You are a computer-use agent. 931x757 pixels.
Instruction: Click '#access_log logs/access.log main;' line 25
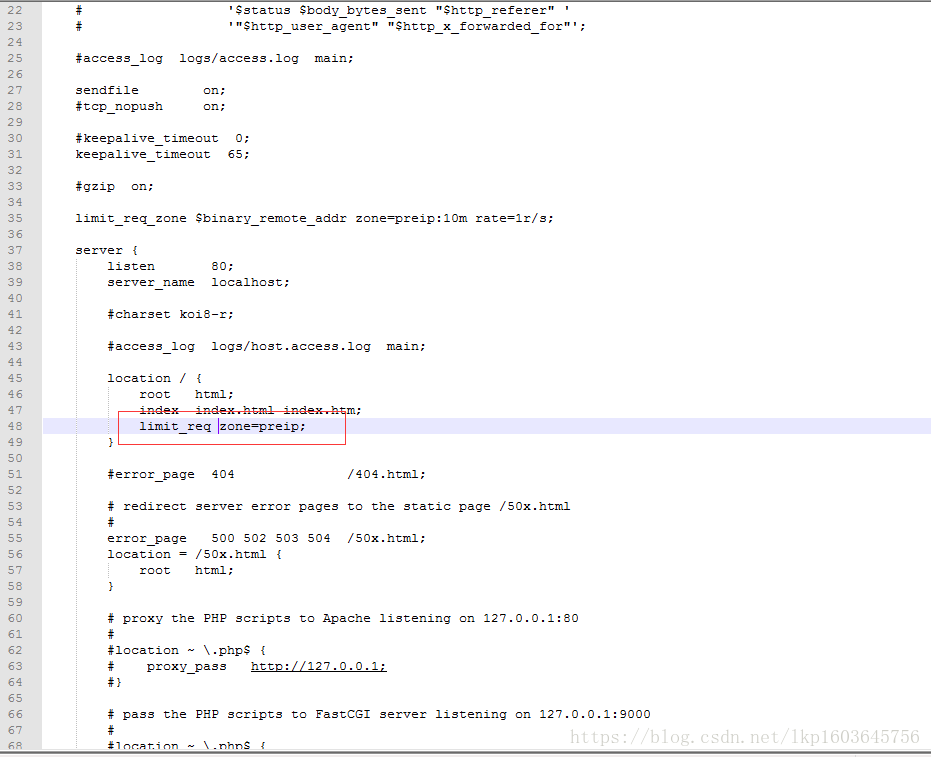pyautogui.click(x=214, y=58)
